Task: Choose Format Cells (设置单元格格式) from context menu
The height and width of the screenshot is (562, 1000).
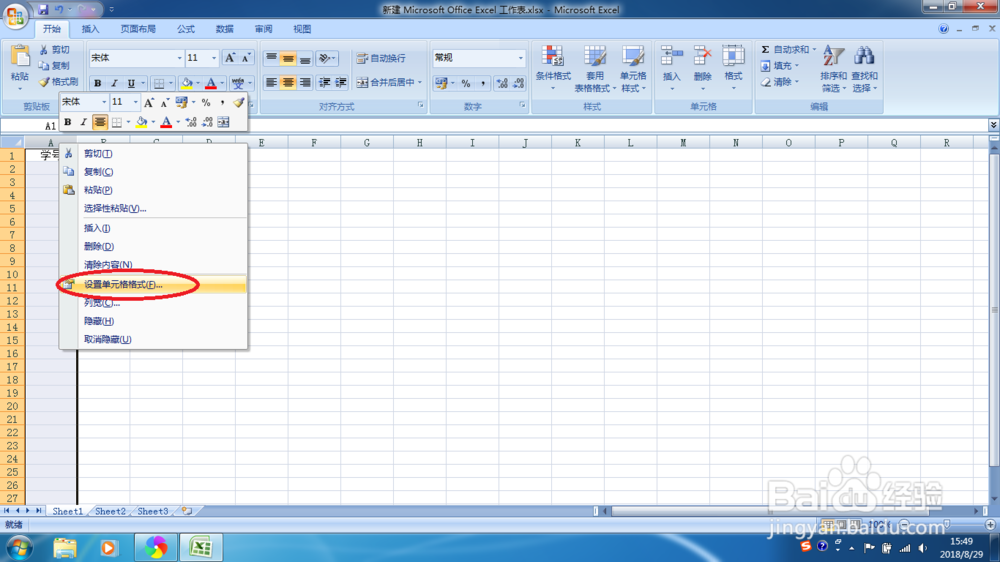Action: (152, 285)
